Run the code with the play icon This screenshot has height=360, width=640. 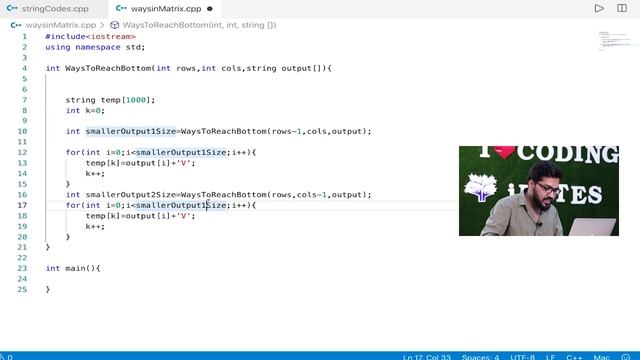pos(599,8)
